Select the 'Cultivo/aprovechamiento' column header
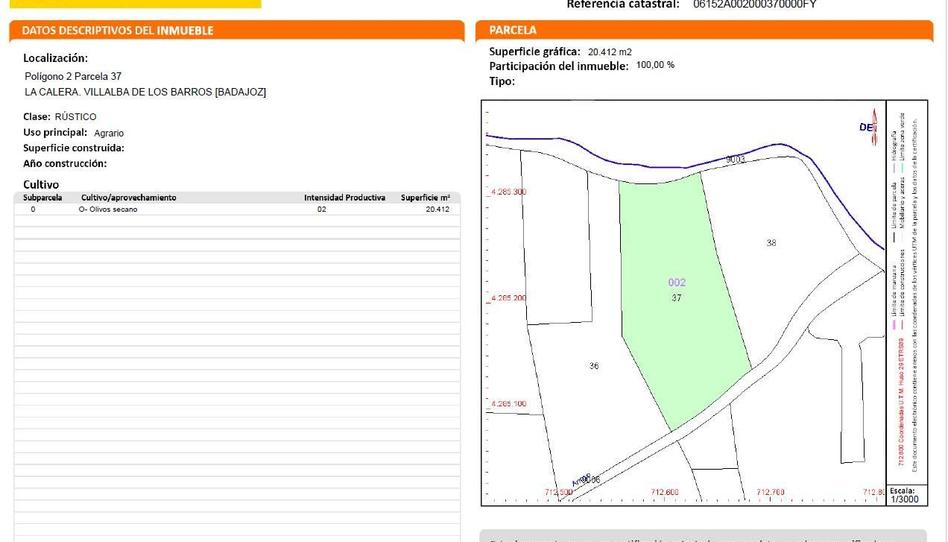The image size is (948, 542). click(x=128, y=198)
